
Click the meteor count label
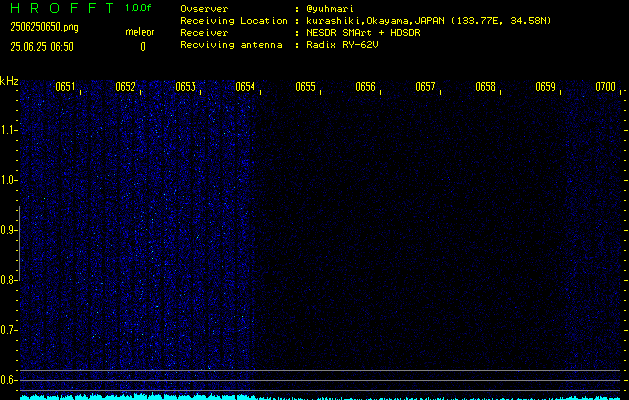click(x=140, y=32)
